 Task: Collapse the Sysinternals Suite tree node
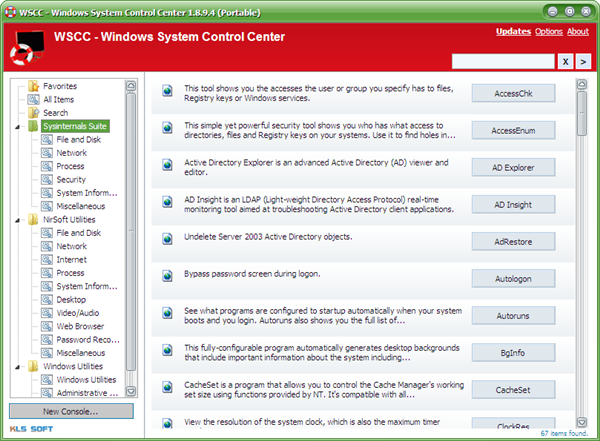[18, 127]
